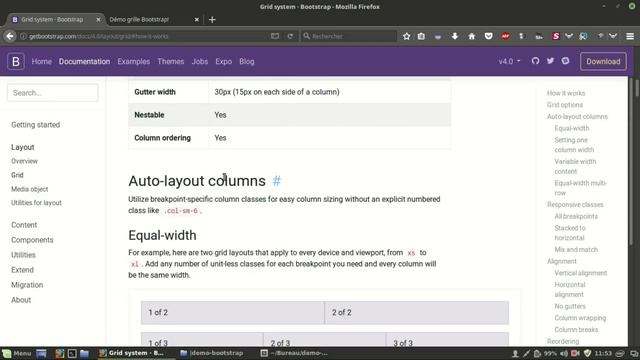Click the Rechercher search box

point(349,36)
